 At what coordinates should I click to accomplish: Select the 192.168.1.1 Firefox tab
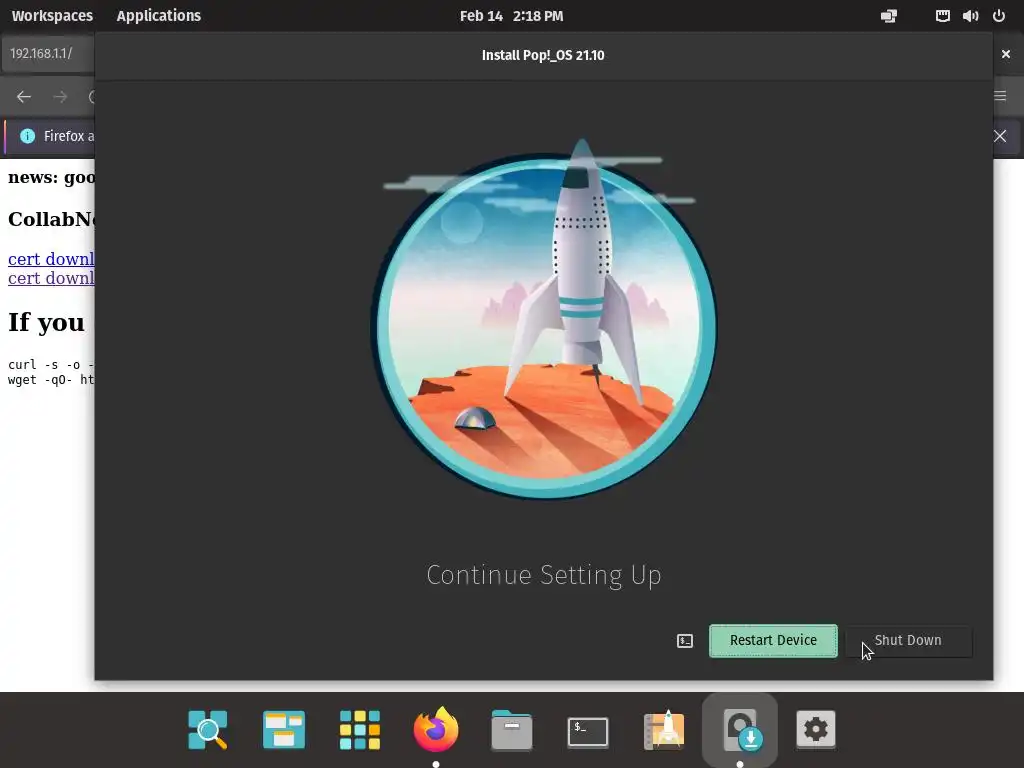(x=48, y=54)
